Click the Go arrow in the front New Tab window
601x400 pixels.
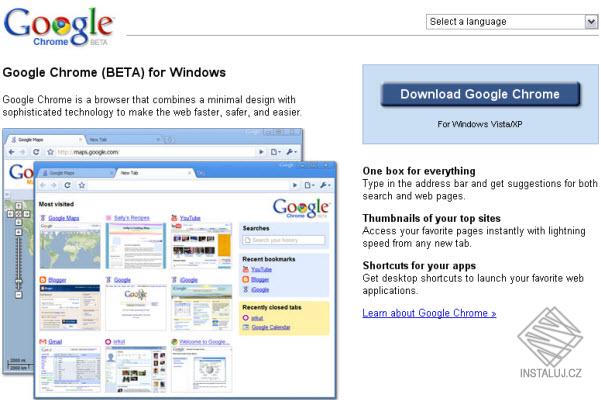point(294,185)
